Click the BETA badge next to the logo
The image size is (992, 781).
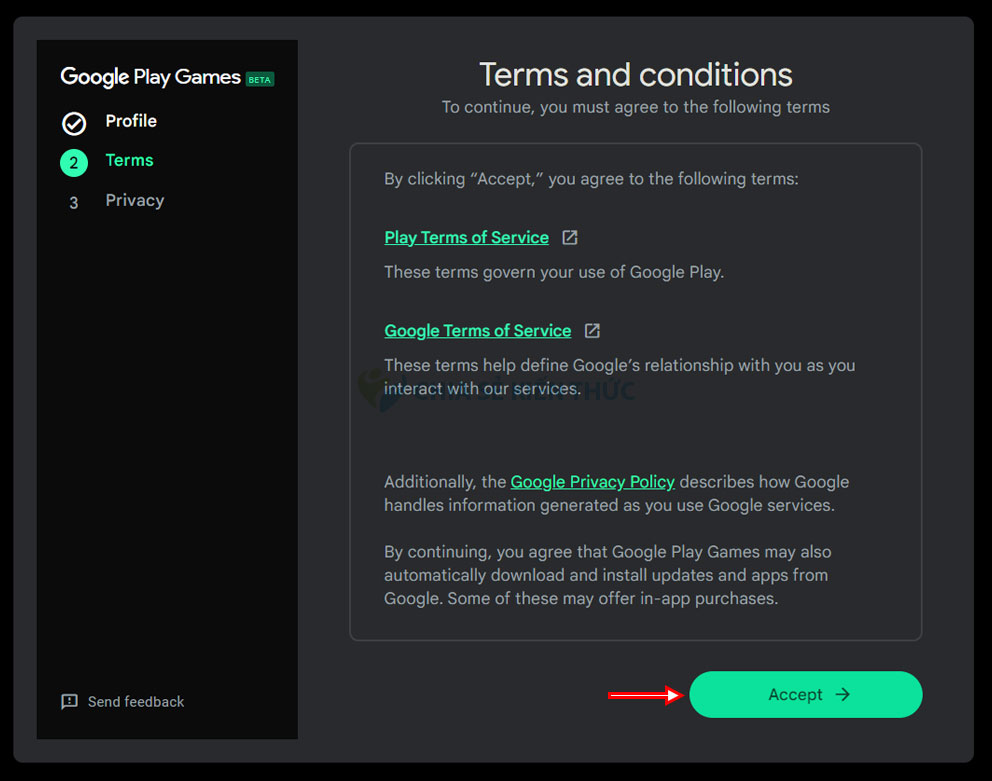click(260, 78)
